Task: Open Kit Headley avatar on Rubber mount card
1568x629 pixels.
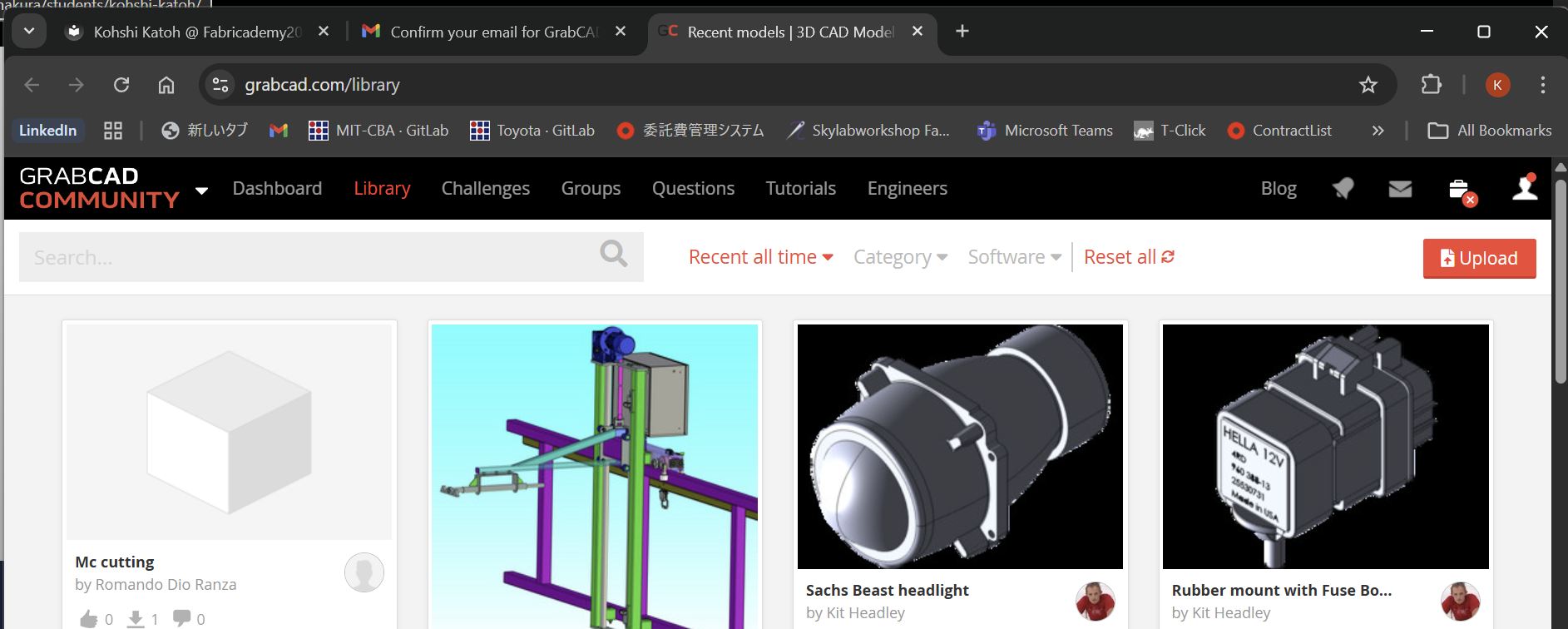Action: (x=1460, y=601)
